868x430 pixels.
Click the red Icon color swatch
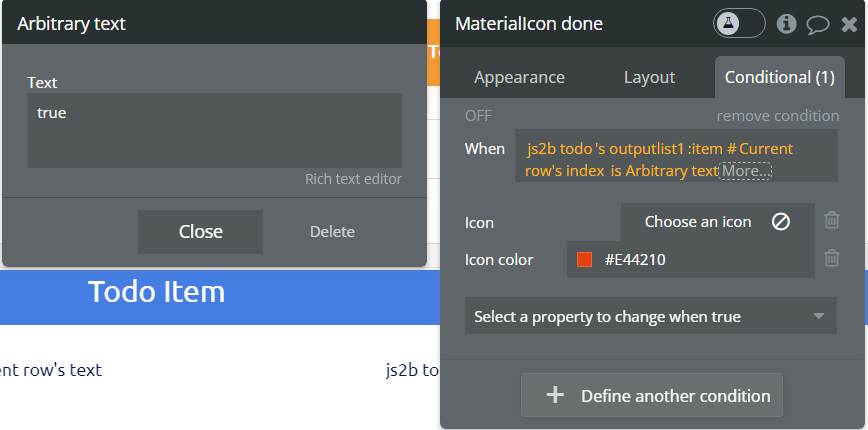coord(585,260)
